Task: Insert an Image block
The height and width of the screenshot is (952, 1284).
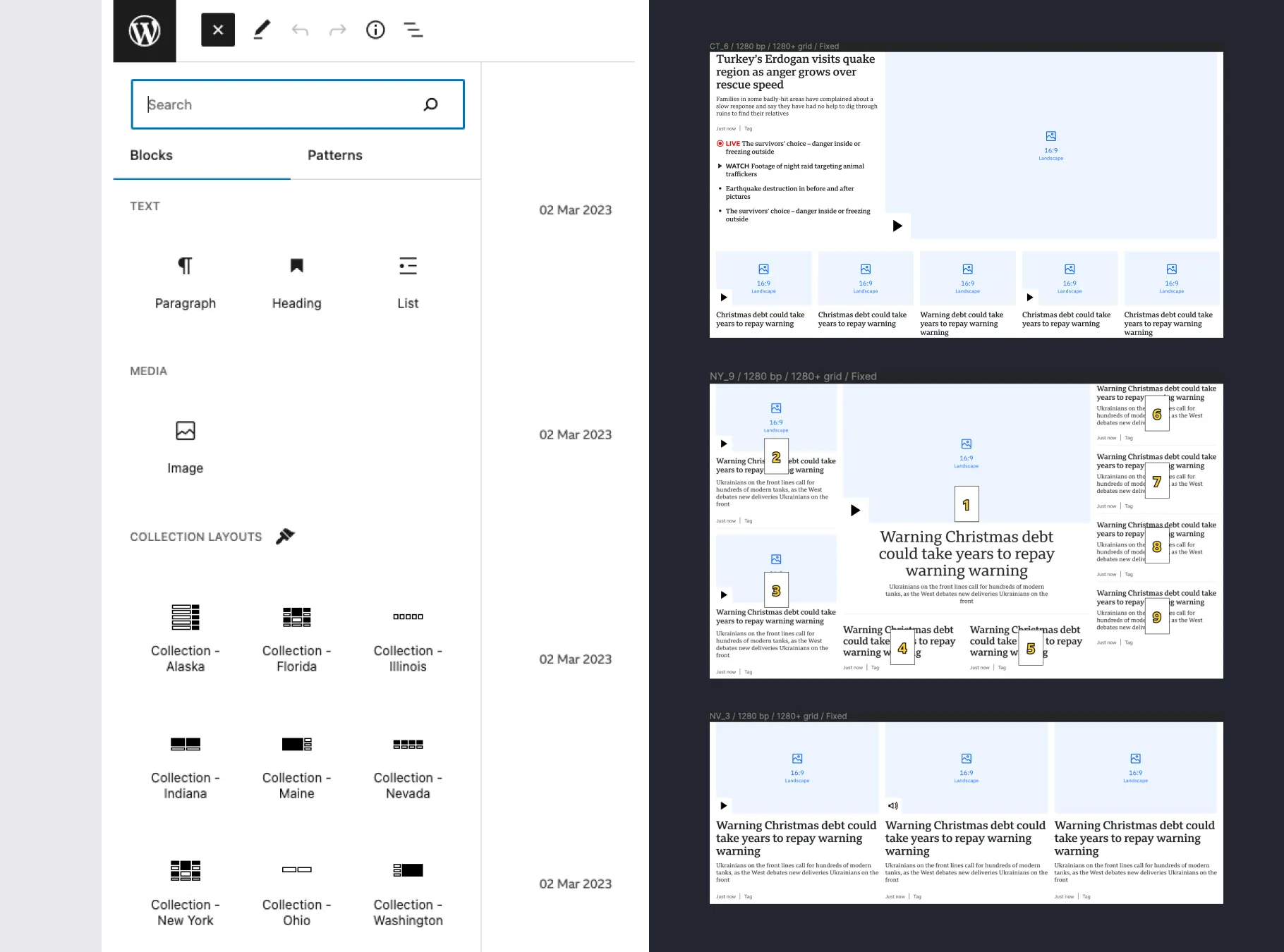Action: 186,448
